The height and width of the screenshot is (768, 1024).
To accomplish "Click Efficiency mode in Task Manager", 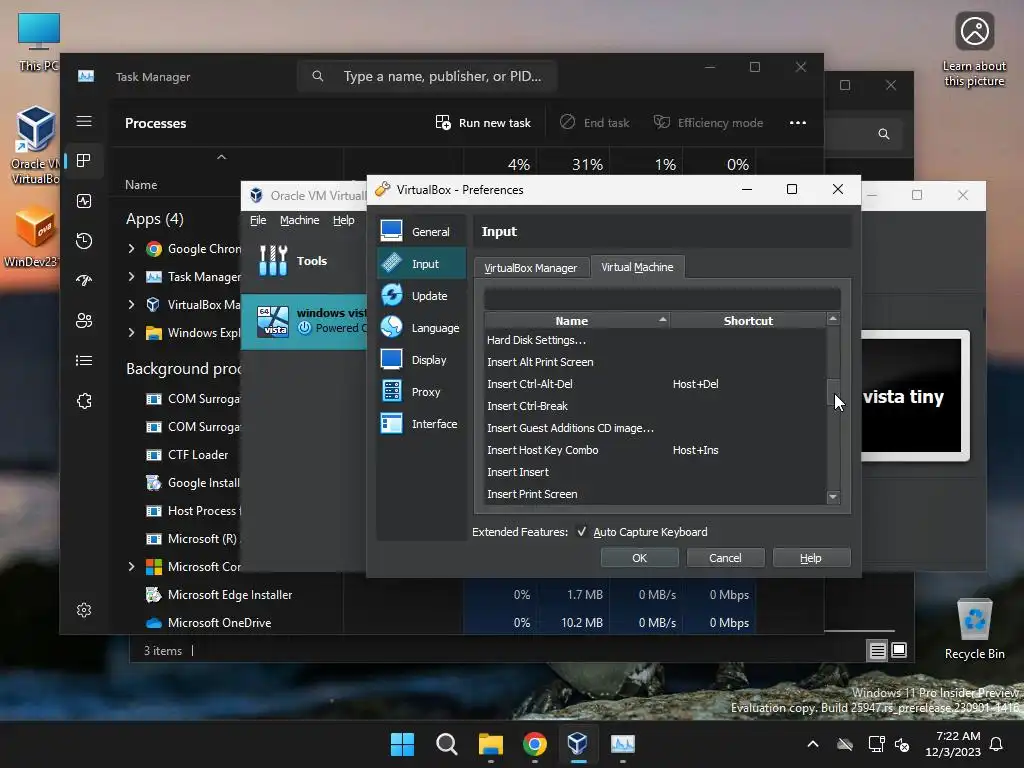I will point(709,123).
